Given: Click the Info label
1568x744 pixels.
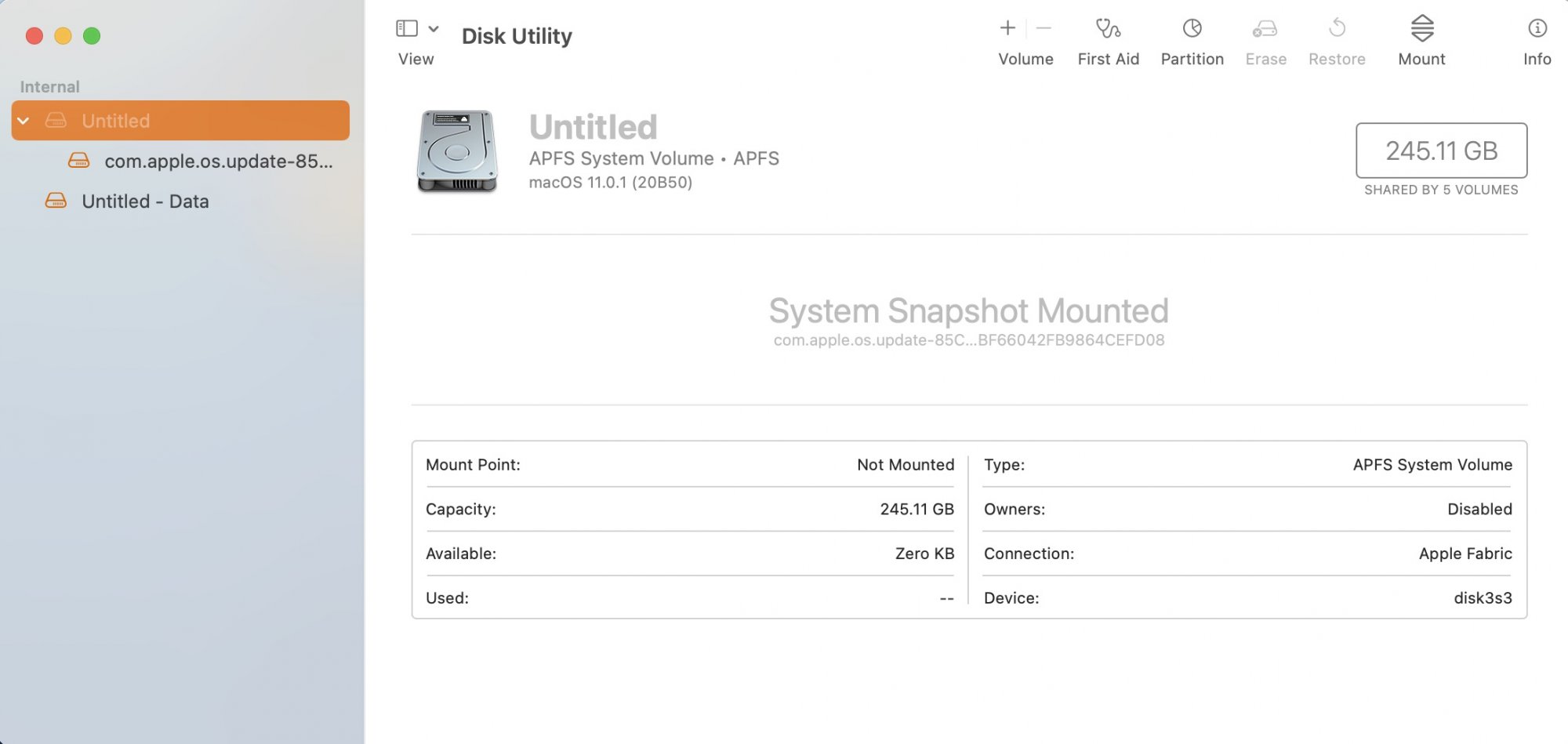Looking at the screenshot, I should tap(1537, 59).
